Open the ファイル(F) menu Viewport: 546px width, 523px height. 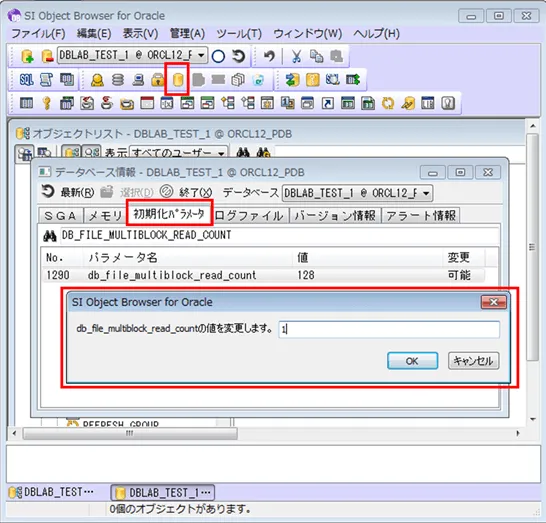(38, 34)
